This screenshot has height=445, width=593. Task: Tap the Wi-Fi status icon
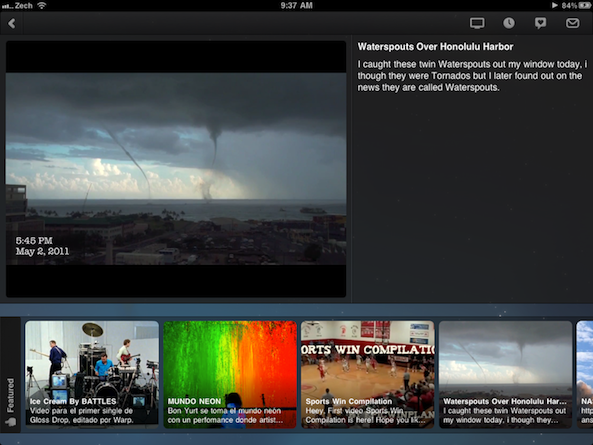(x=42, y=5)
